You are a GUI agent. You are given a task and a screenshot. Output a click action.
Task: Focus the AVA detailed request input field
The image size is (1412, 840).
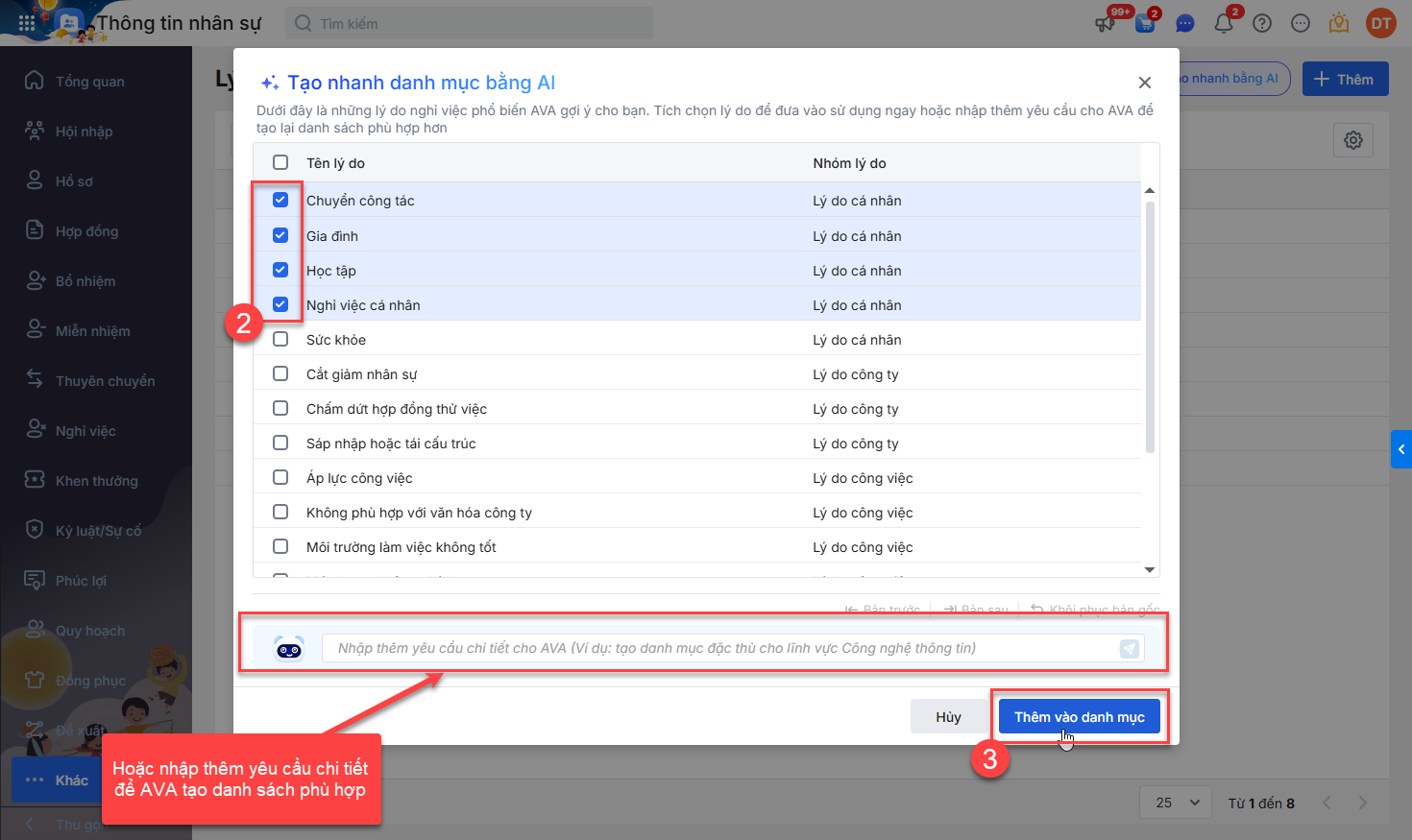(720, 649)
